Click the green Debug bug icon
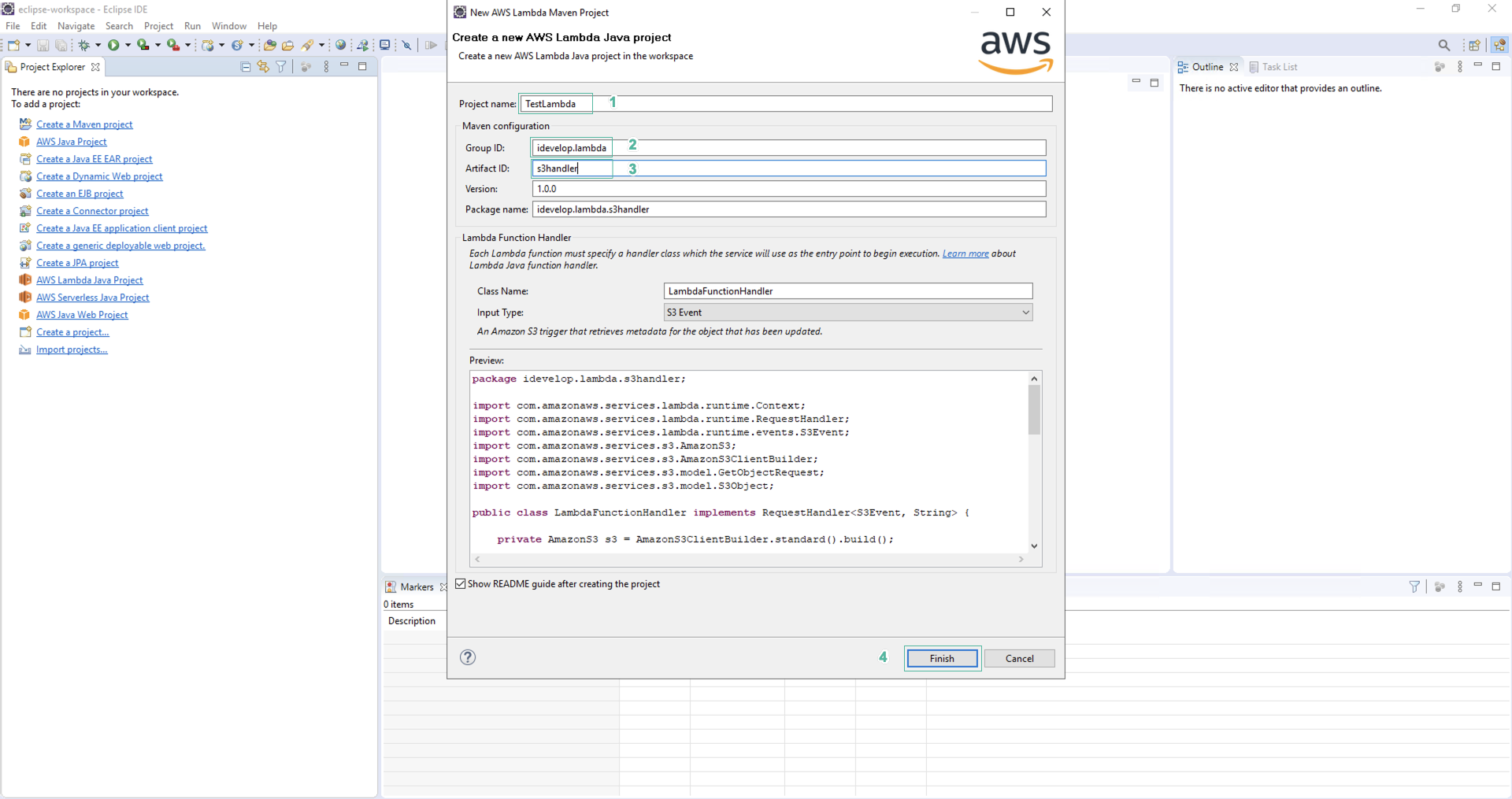This screenshot has height=799, width=1512. [83, 46]
